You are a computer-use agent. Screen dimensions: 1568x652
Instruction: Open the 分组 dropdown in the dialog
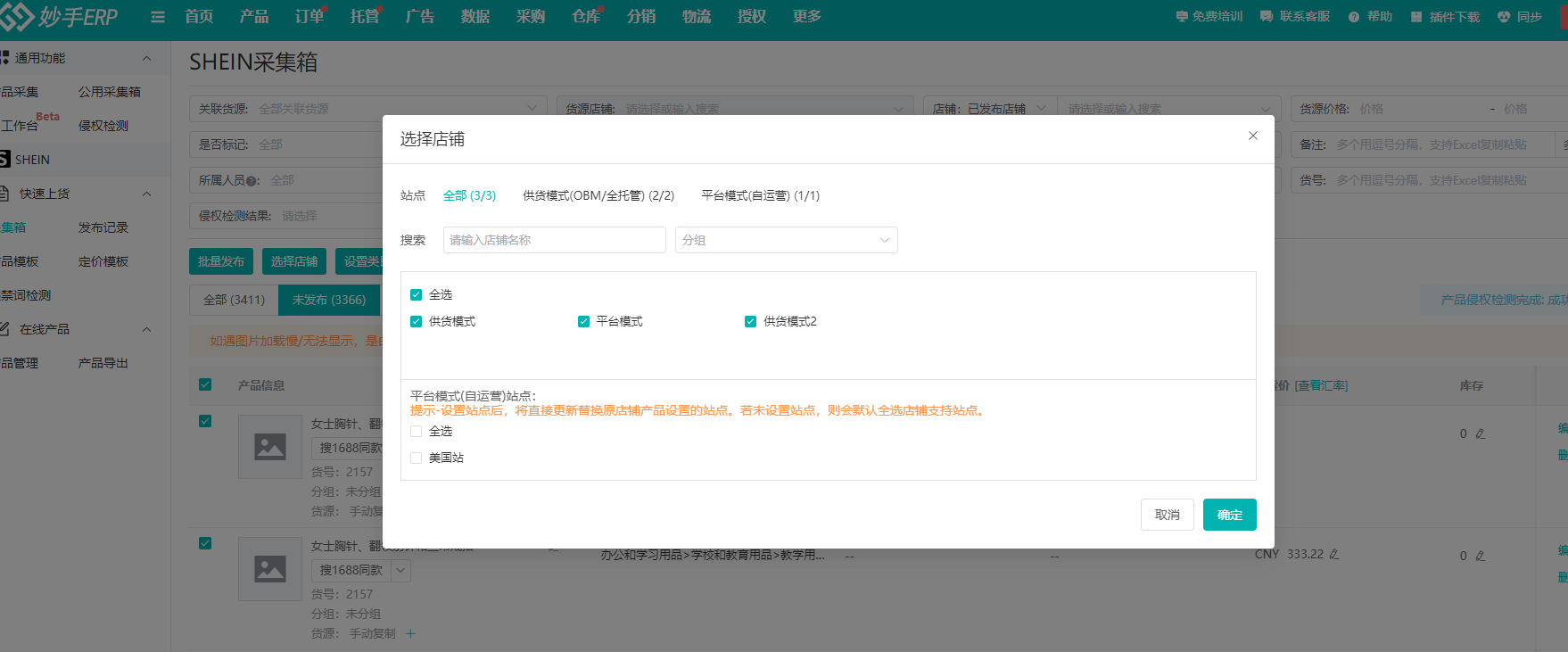coord(786,240)
